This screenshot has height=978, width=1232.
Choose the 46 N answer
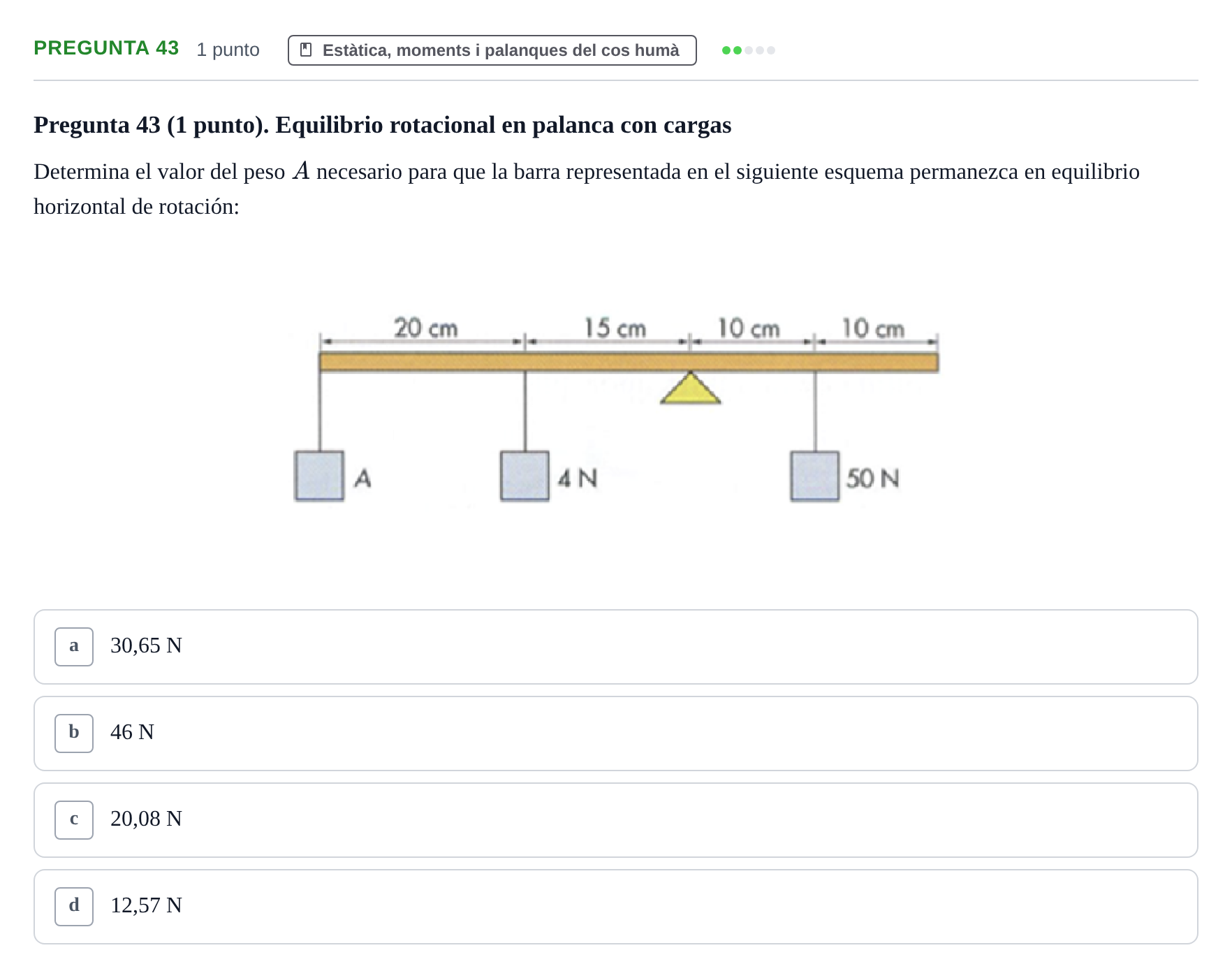tap(615, 733)
